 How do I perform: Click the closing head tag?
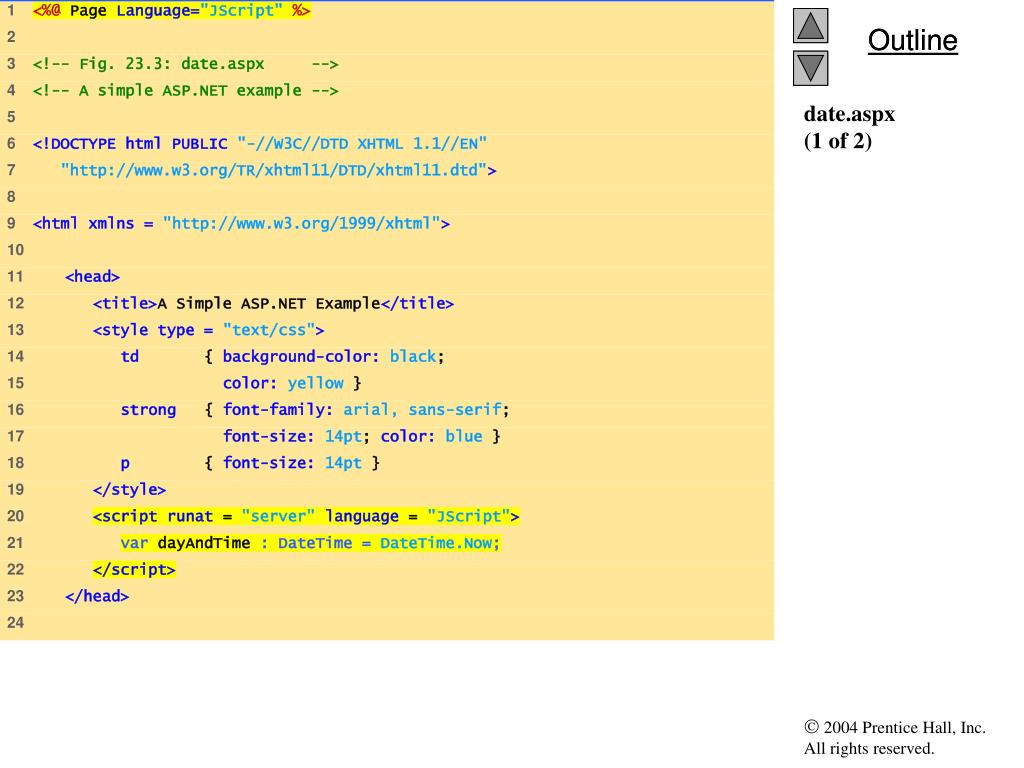(x=97, y=596)
